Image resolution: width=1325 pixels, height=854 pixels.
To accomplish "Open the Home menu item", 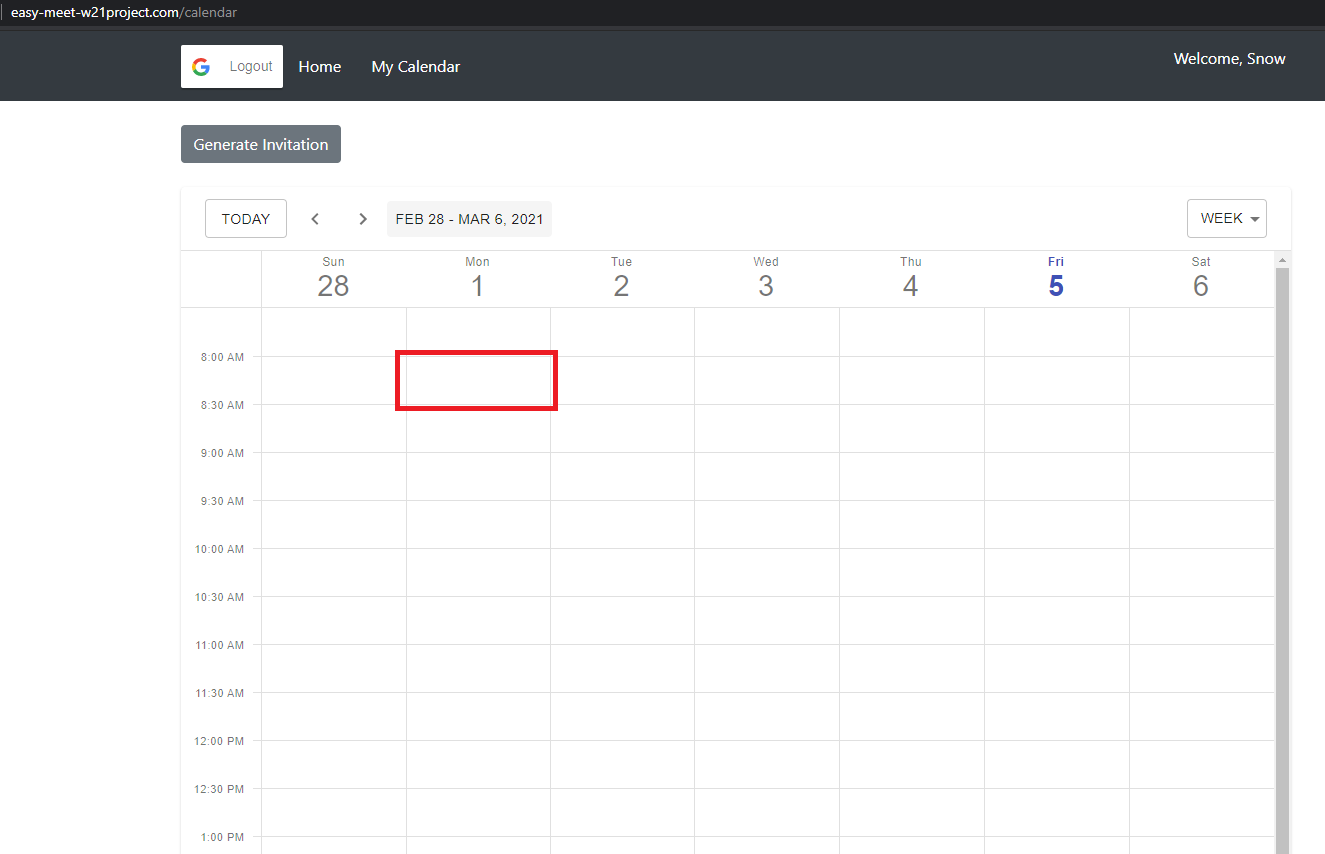I will pos(319,66).
